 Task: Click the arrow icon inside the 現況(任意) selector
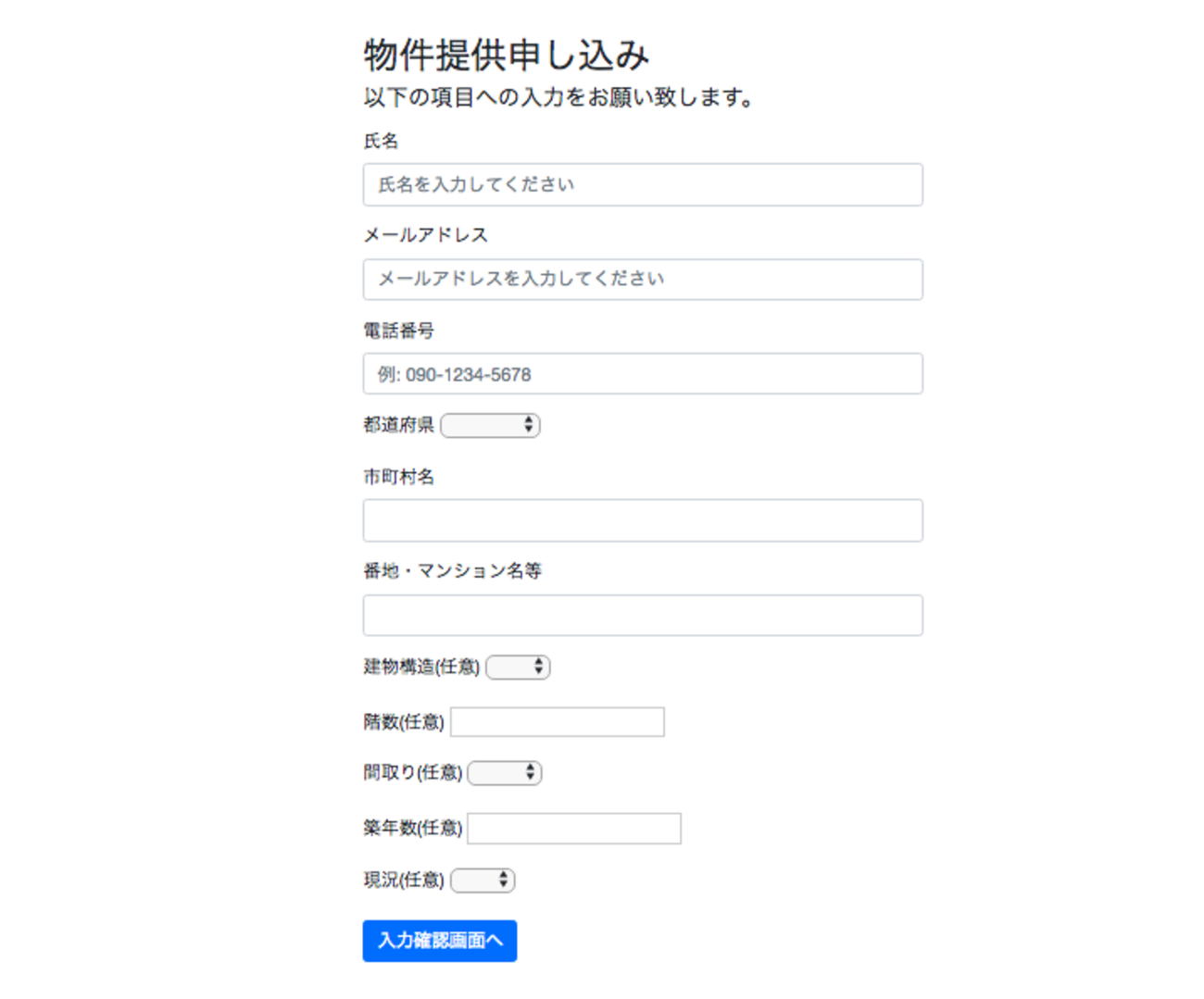[504, 880]
